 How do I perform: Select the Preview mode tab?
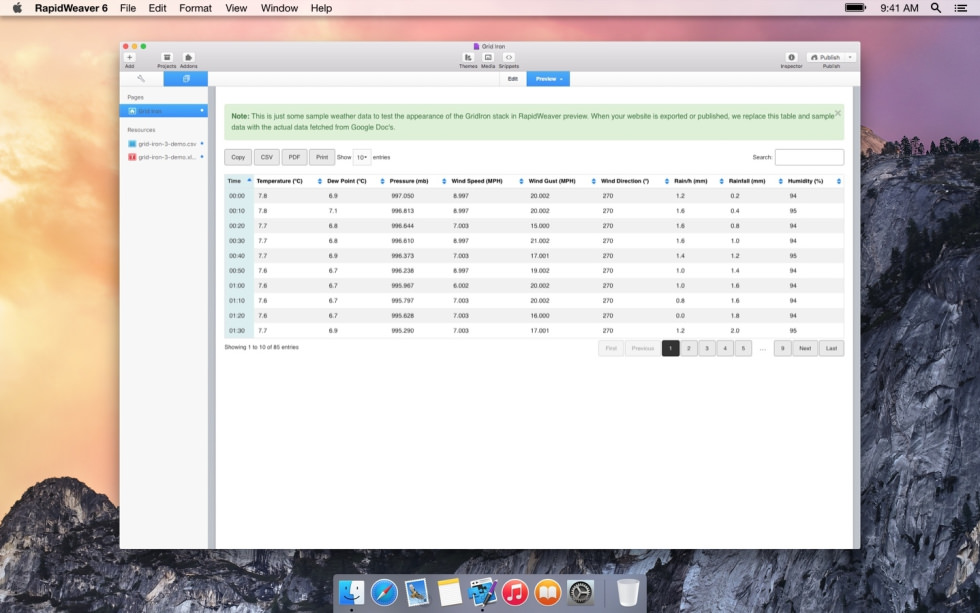(548, 79)
